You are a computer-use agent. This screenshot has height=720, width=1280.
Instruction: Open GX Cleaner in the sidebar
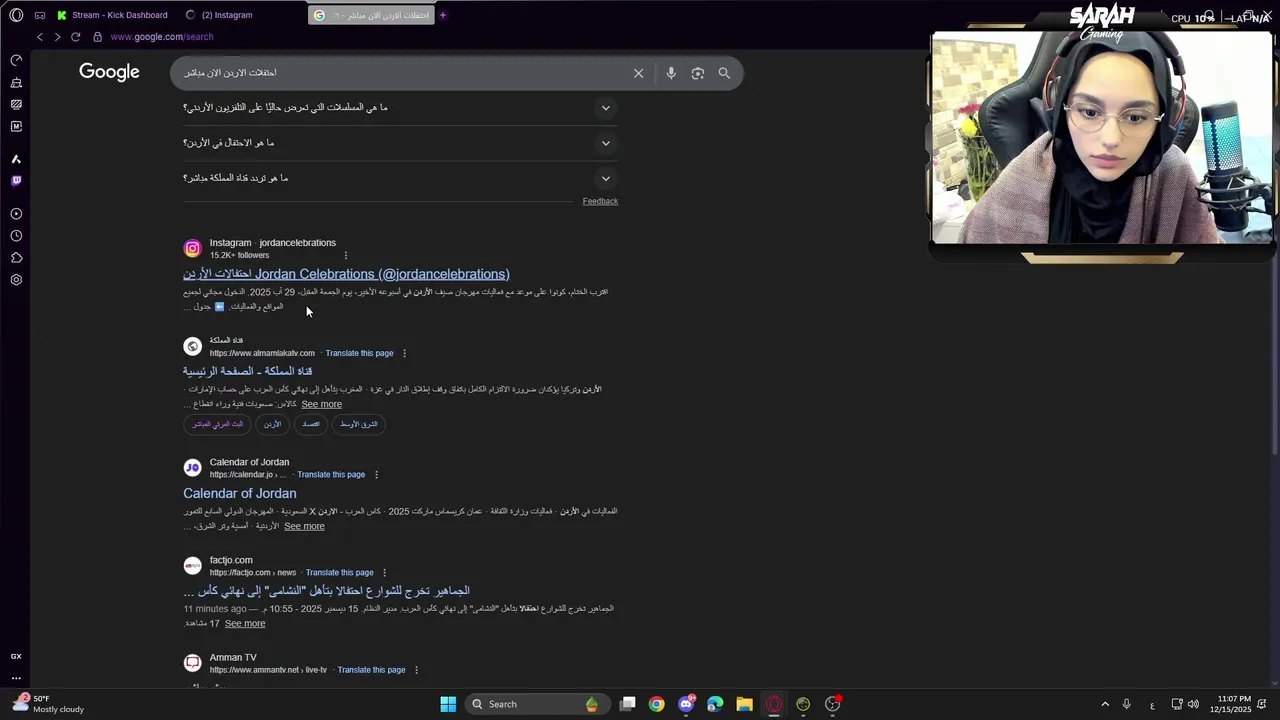16,83
